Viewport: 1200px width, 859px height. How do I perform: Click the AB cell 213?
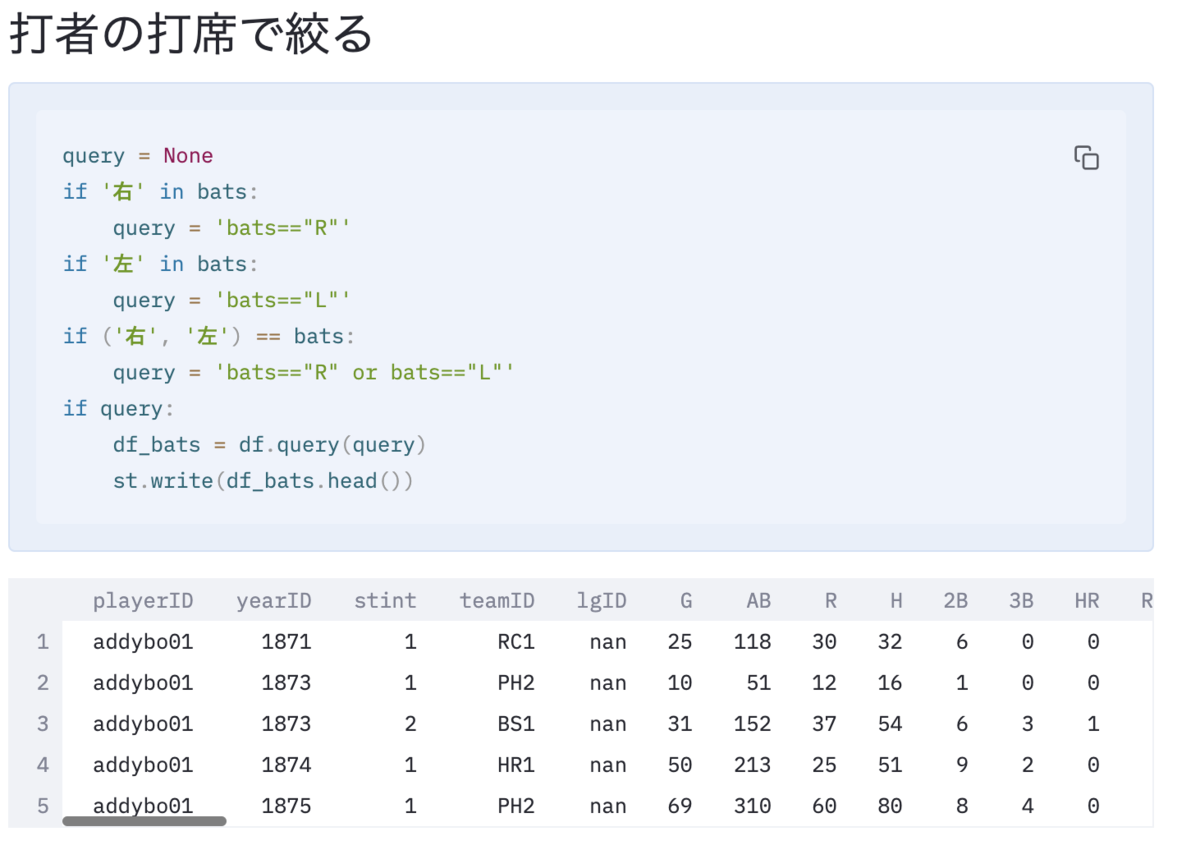[x=752, y=765]
